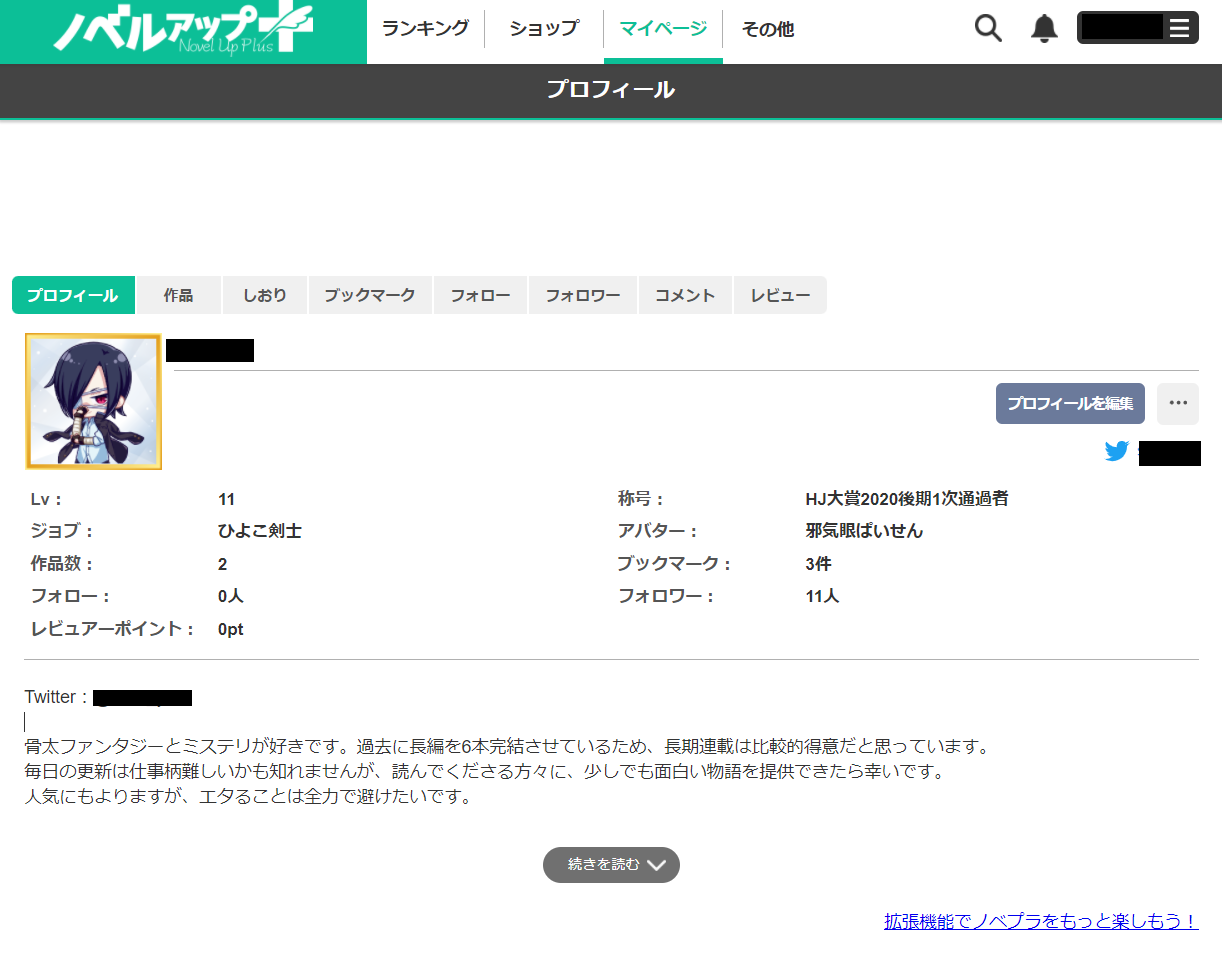Open the ショップ menu
This screenshot has width=1222, height=961.
point(543,29)
